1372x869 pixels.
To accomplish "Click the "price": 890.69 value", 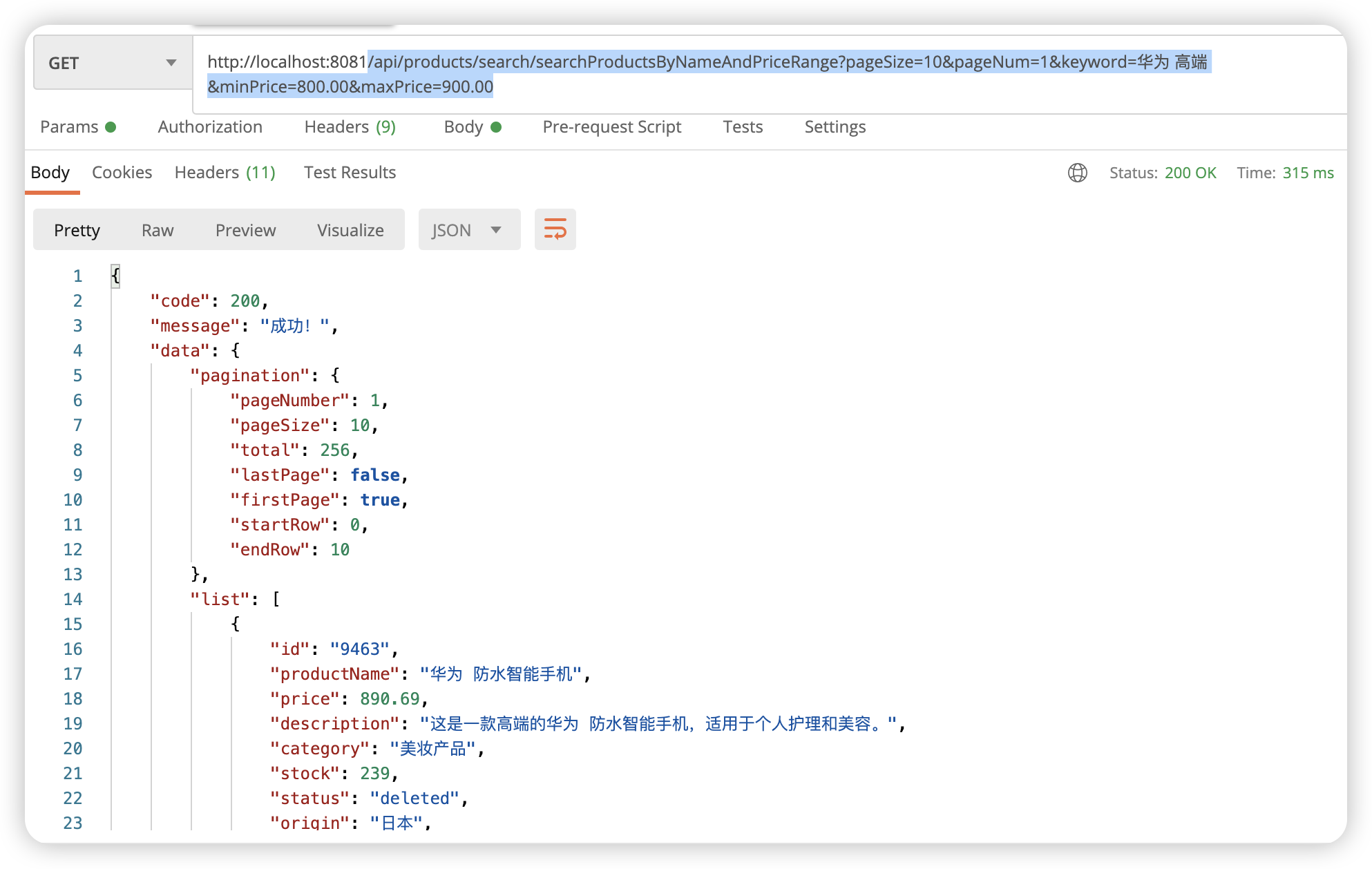I will pos(390,699).
